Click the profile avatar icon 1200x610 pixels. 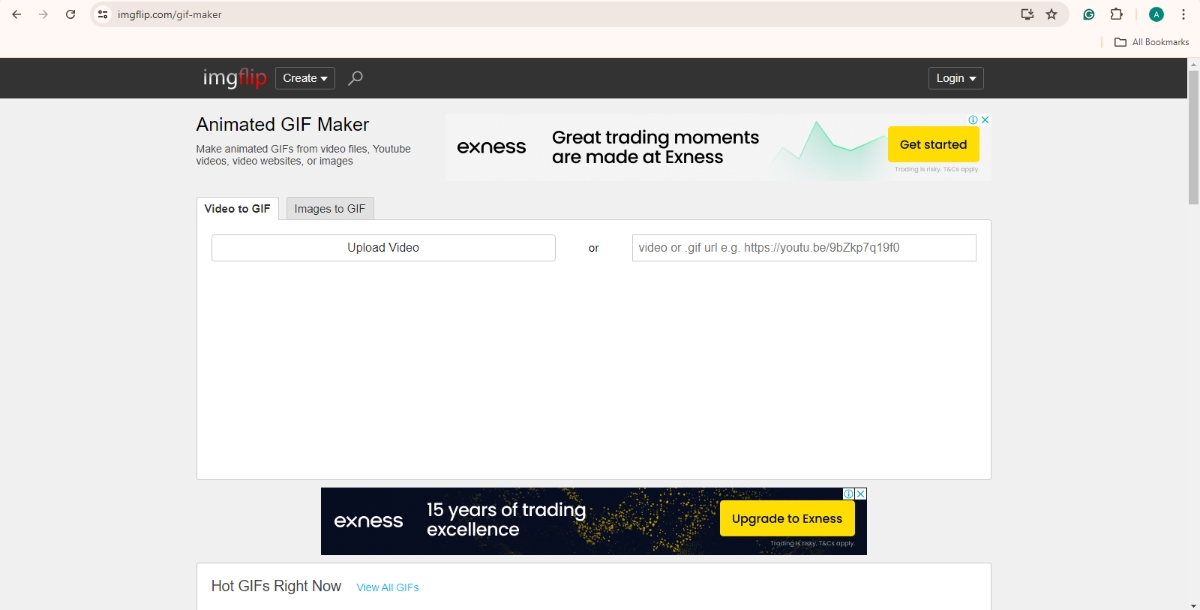(x=1156, y=14)
